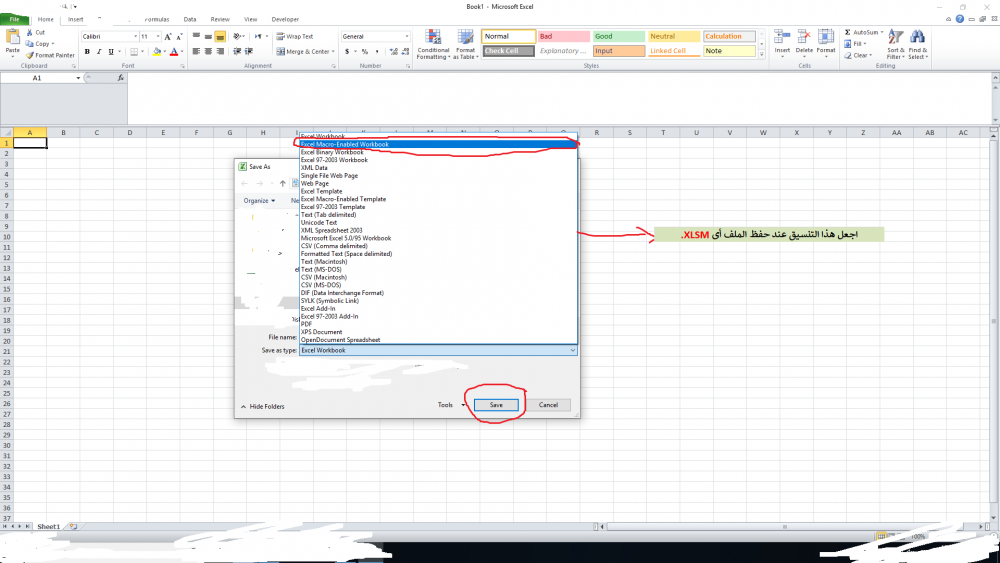Select the Sheet1 worksheet tab
The height and width of the screenshot is (563, 1000).
[48, 527]
